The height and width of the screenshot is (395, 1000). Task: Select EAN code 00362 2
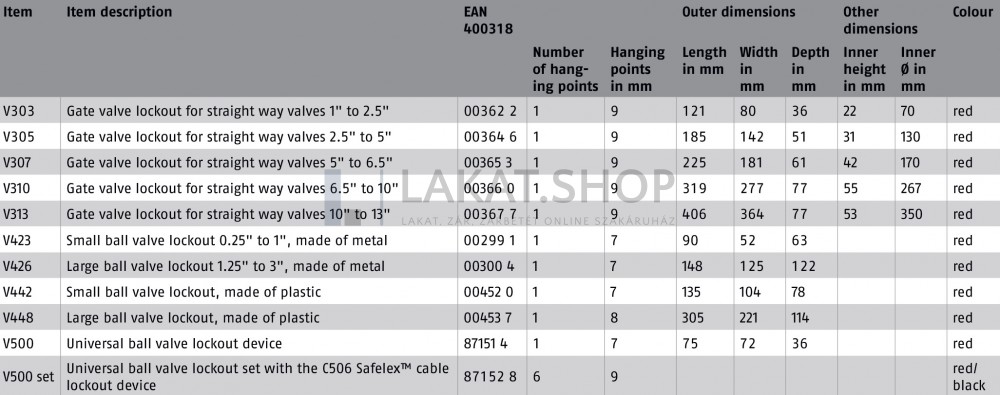click(490, 111)
